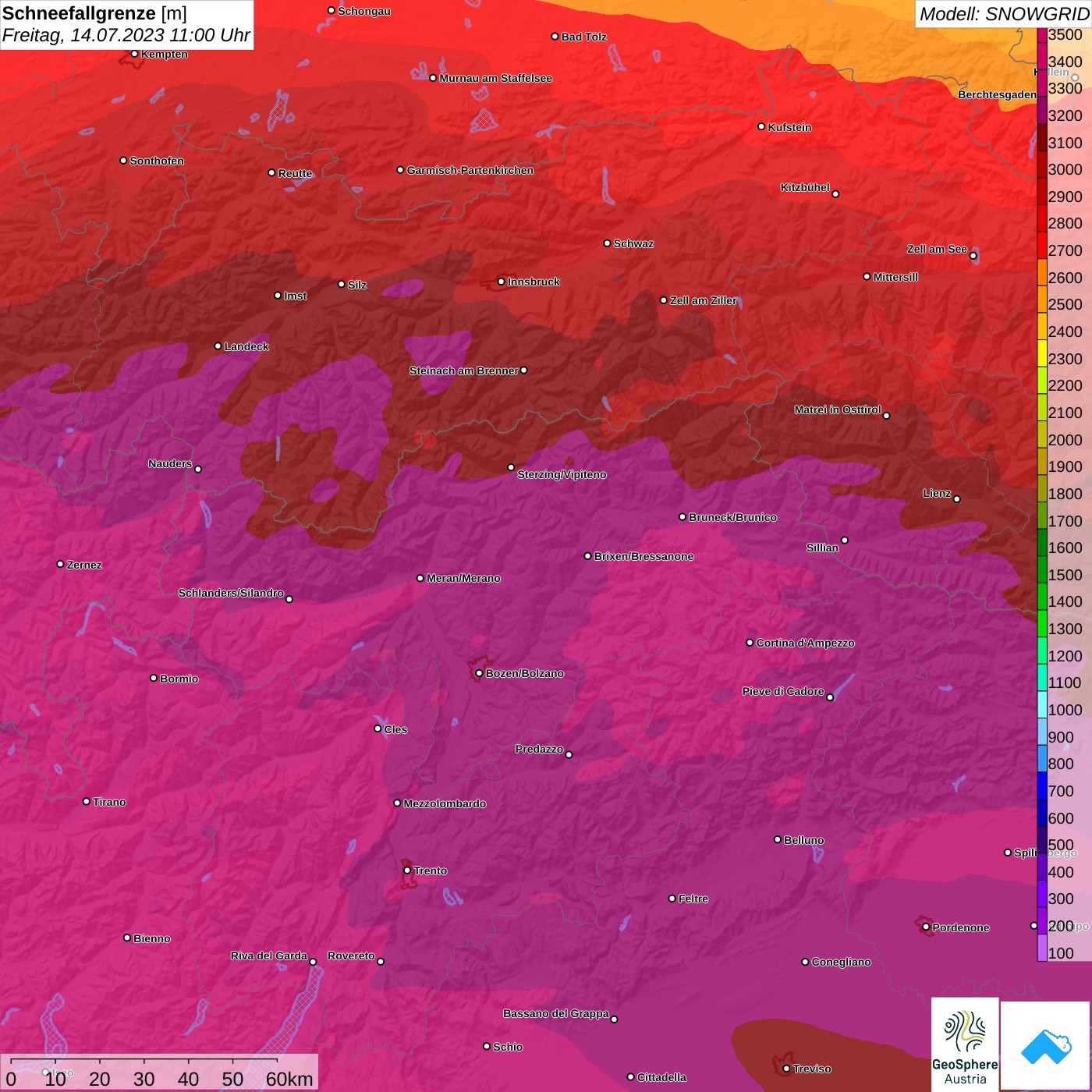The image size is (1092, 1092).
Task: Click the 3500 legend value
Action: [1065, 34]
